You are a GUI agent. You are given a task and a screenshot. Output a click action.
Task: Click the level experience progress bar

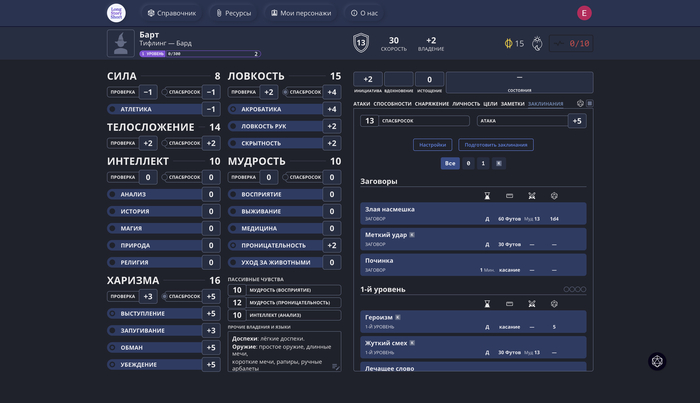pos(200,54)
